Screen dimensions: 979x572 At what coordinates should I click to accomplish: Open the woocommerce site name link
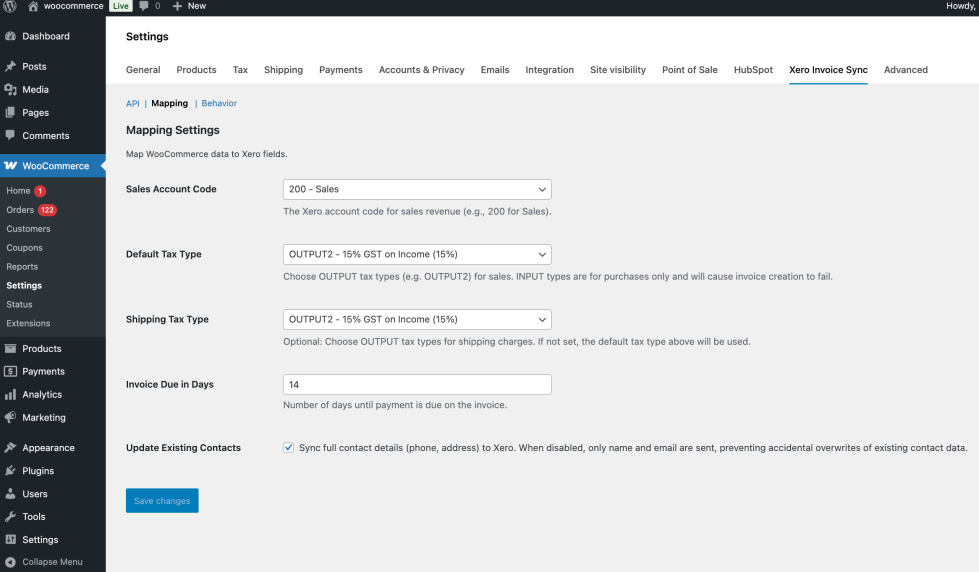click(74, 6)
